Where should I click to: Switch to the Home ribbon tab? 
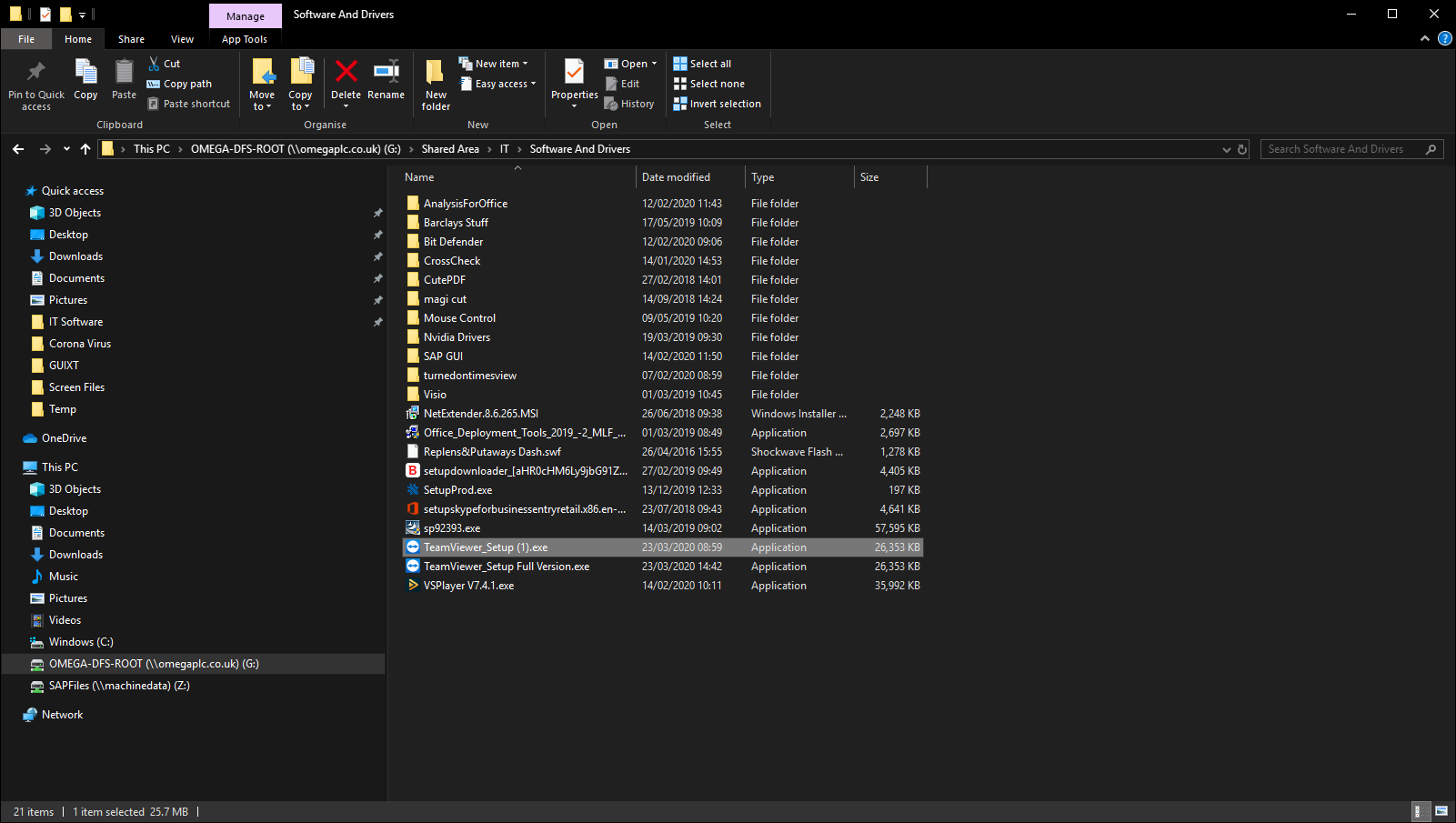point(78,39)
